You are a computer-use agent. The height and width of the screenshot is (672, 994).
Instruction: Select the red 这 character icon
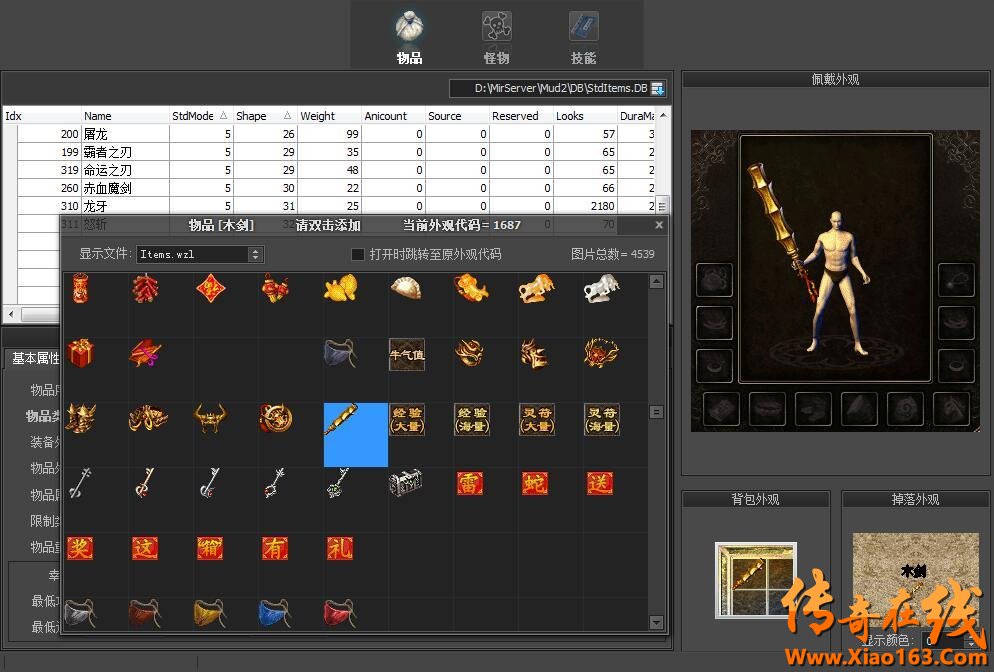[145, 548]
